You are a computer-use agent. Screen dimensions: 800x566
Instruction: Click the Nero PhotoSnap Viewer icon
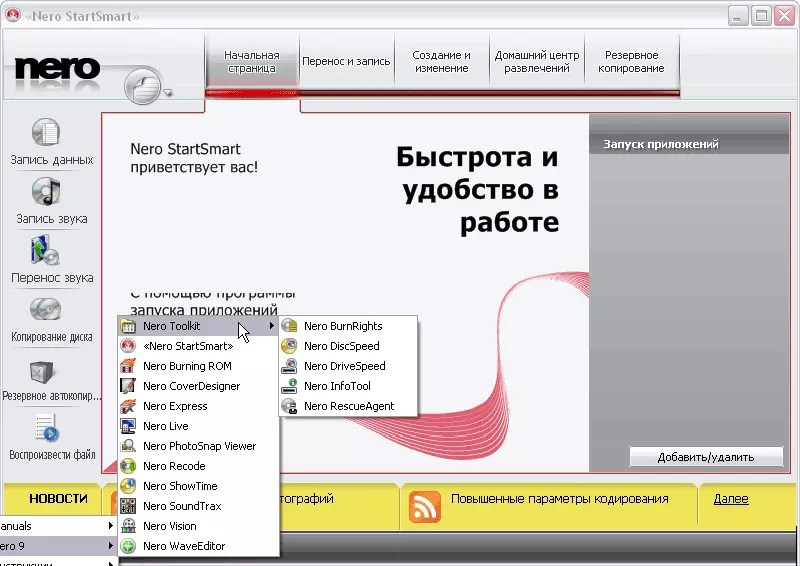tap(128, 446)
